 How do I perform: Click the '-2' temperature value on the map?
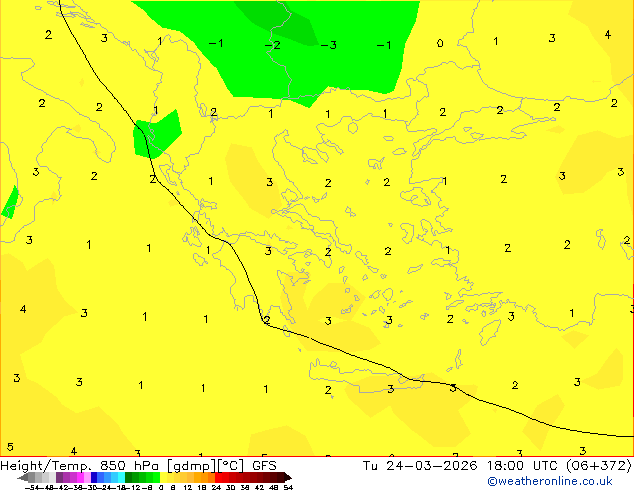[273, 45]
